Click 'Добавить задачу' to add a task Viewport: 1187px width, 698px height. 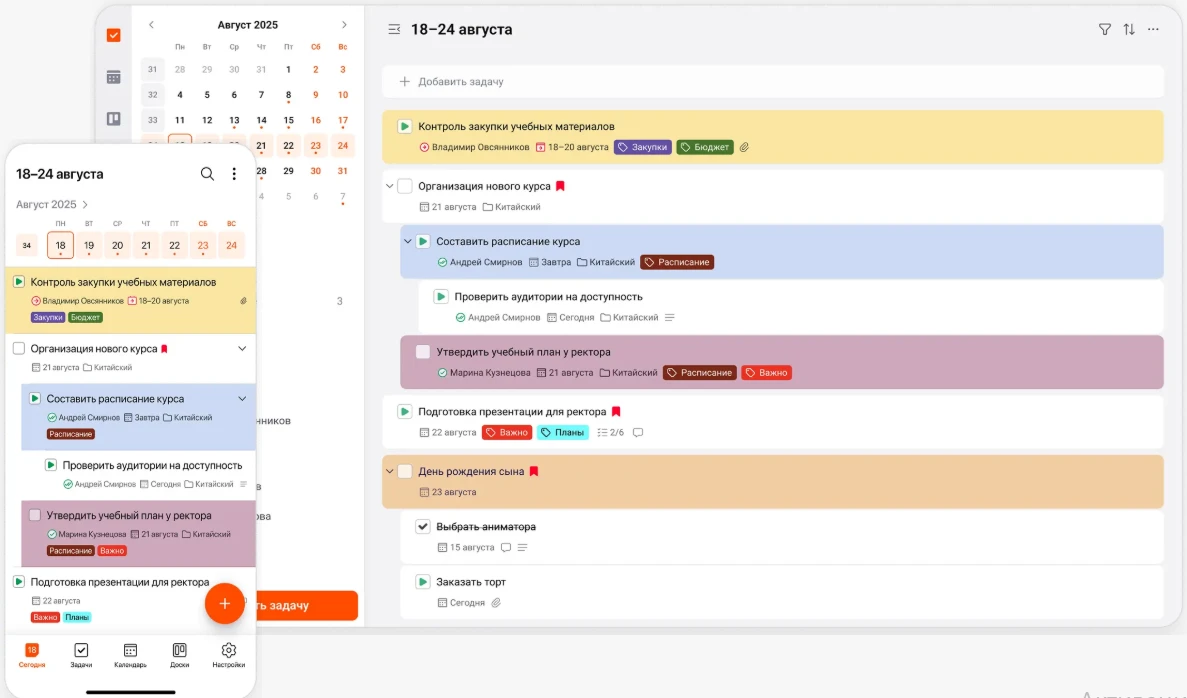pyautogui.click(x=460, y=82)
